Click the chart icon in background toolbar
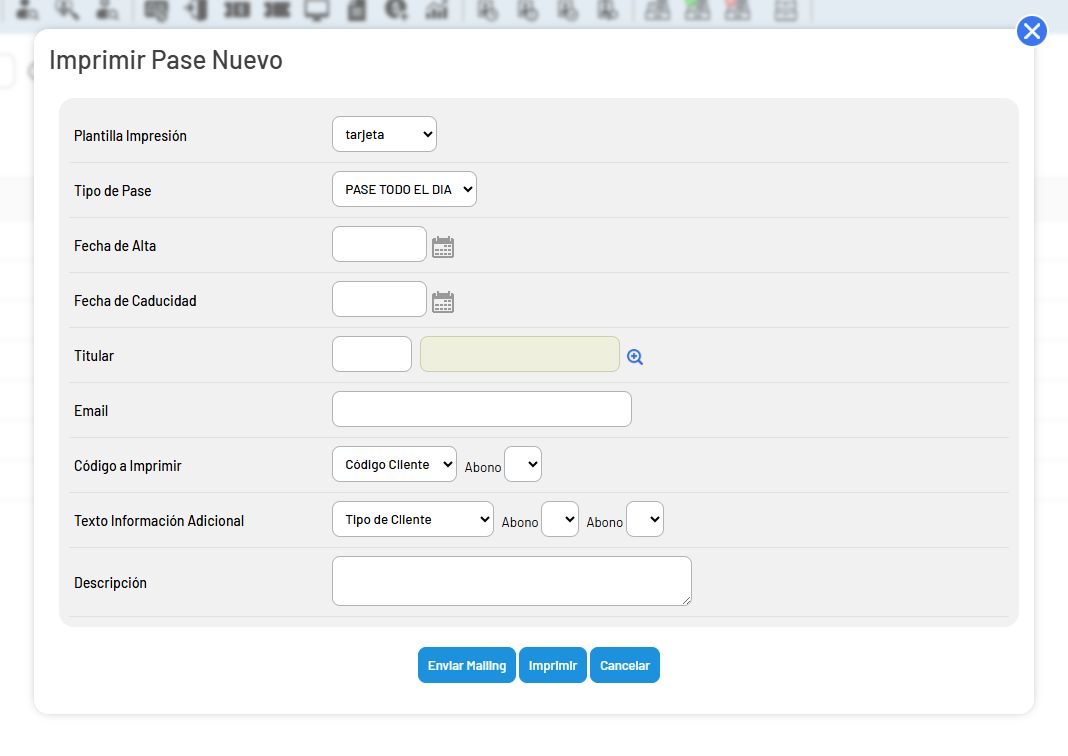 click(437, 10)
